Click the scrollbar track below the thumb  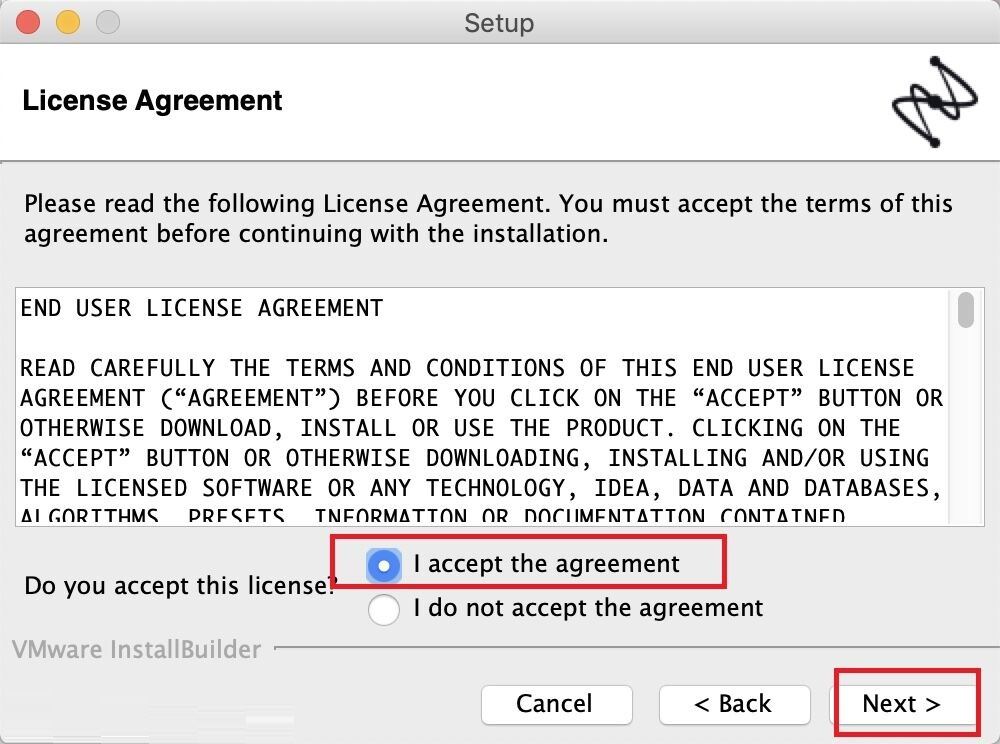966,427
